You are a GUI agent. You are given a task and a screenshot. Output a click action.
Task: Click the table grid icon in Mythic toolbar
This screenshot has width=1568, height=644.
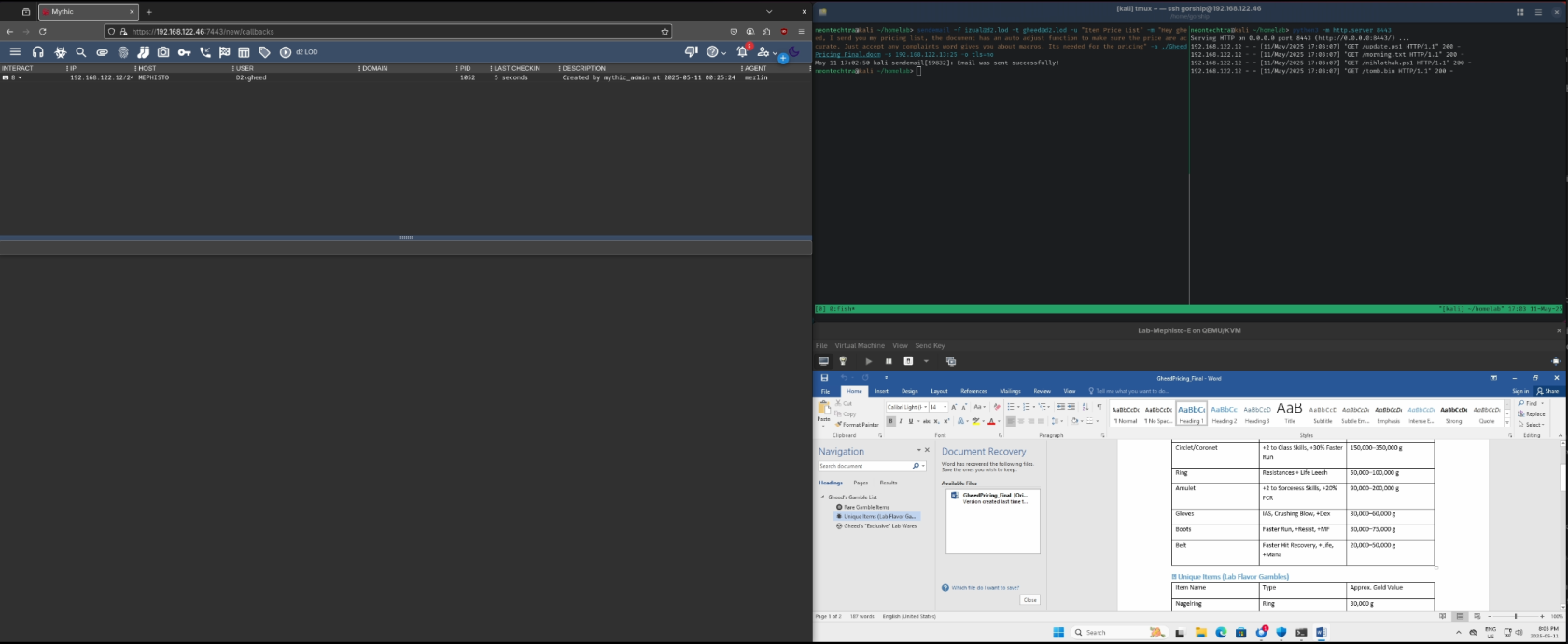click(244, 52)
